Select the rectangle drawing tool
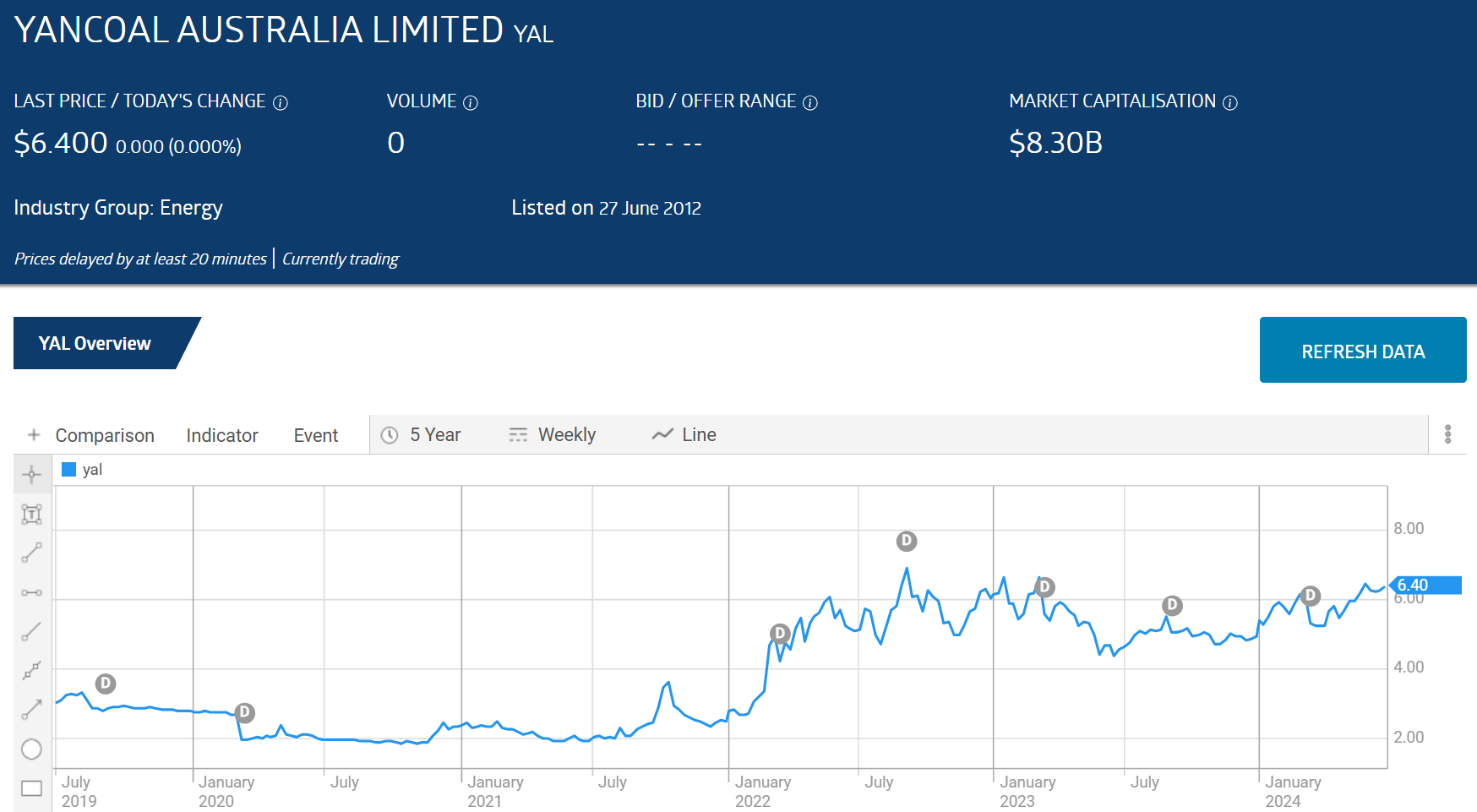This screenshot has height=812, width=1477. (x=32, y=788)
